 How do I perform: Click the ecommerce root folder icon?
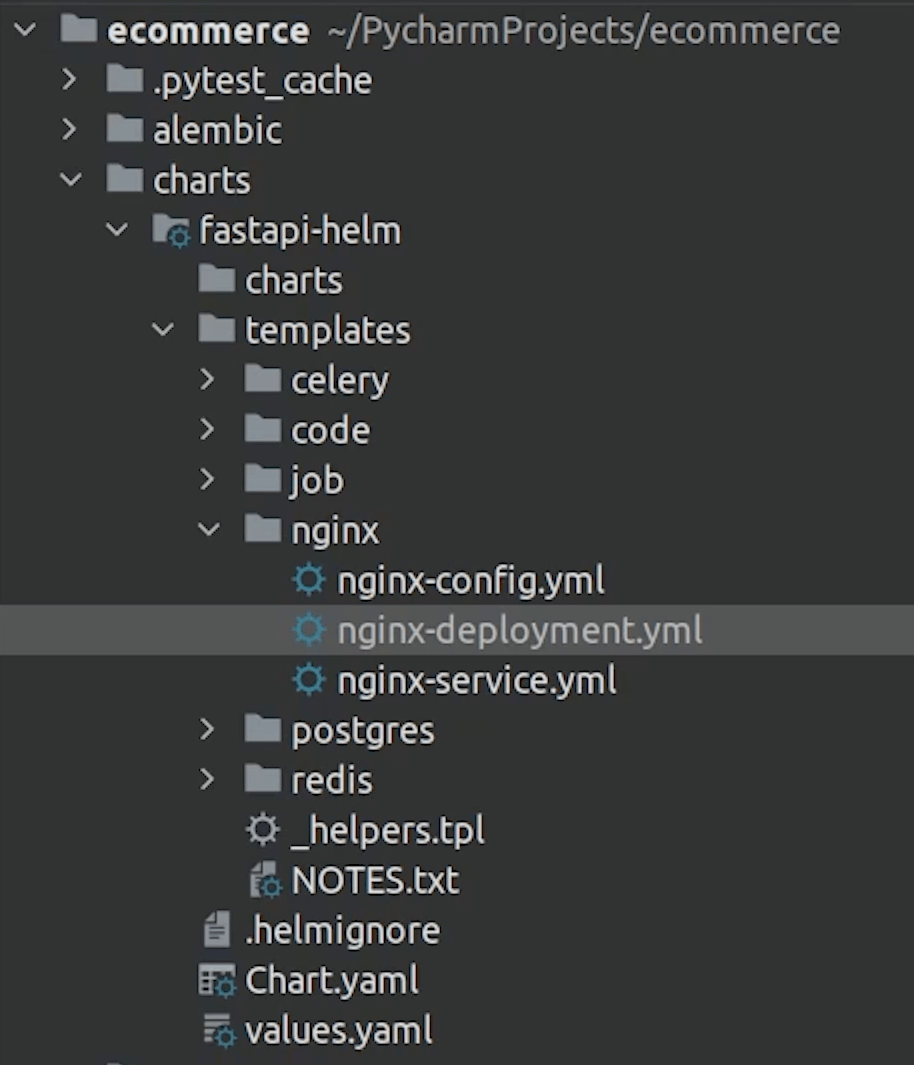(79, 29)
